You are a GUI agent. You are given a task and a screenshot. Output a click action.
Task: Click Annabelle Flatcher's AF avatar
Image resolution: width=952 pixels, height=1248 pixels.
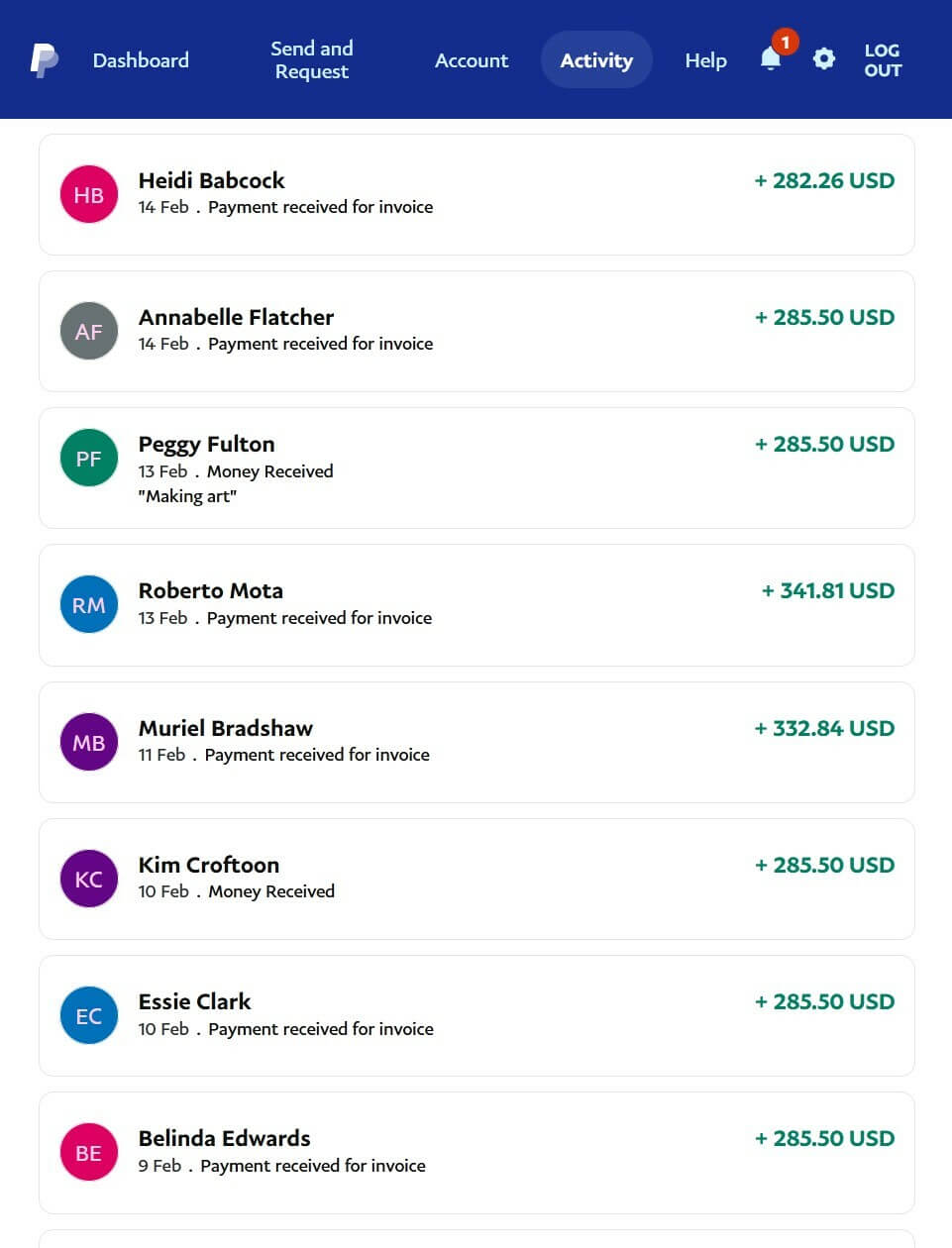click(x=89, y=331)
